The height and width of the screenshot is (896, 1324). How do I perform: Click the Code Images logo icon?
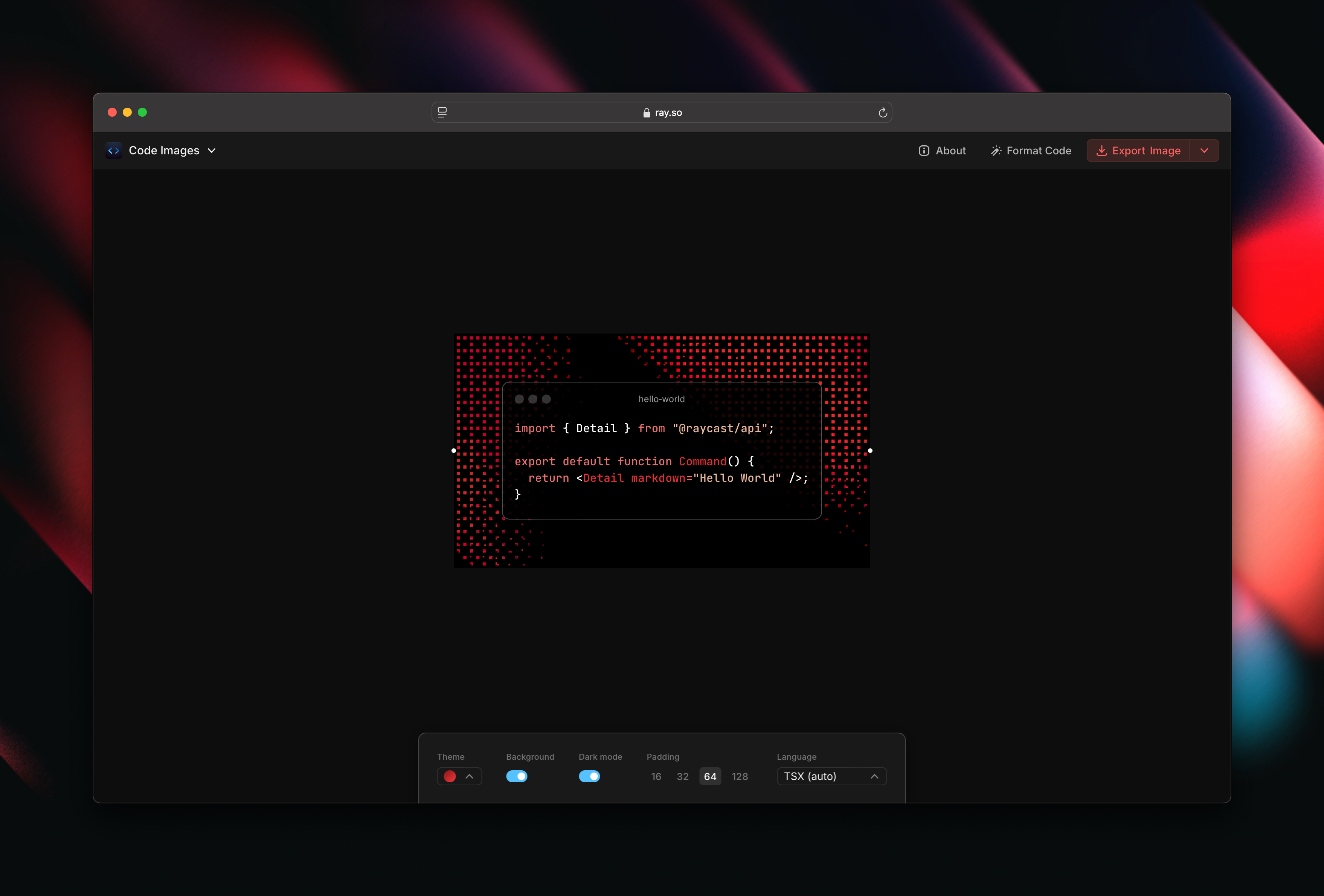[x=114, y=150]
